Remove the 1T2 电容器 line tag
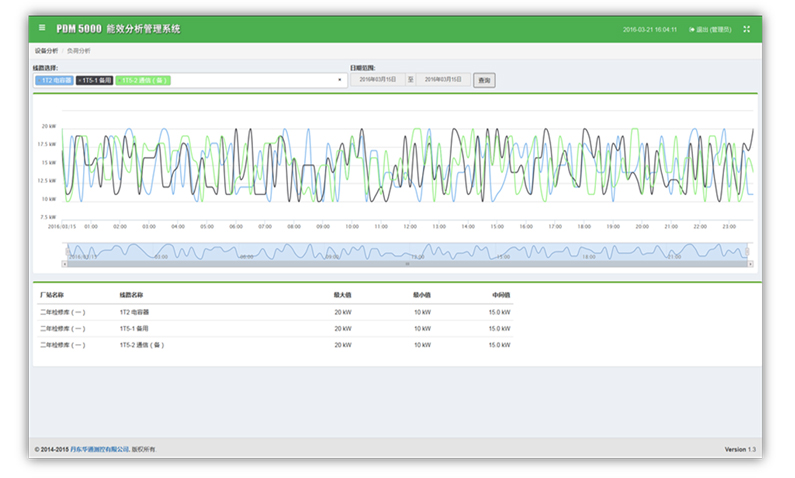The image size is (795, 478). point(39,79)
